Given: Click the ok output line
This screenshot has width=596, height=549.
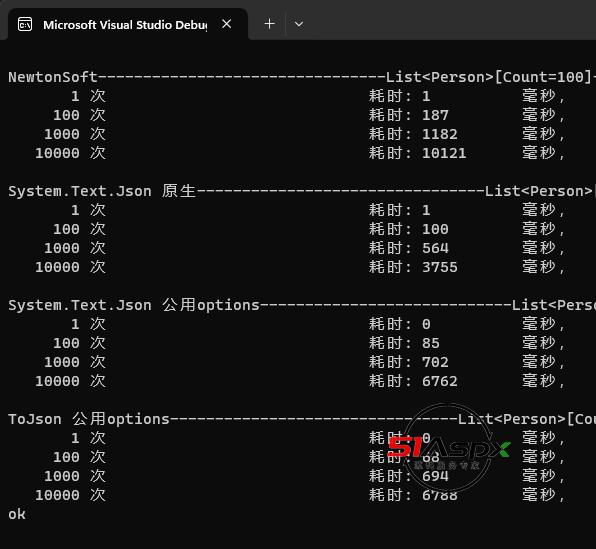Looking at the screenshot, I should click(x=17, y=514).
